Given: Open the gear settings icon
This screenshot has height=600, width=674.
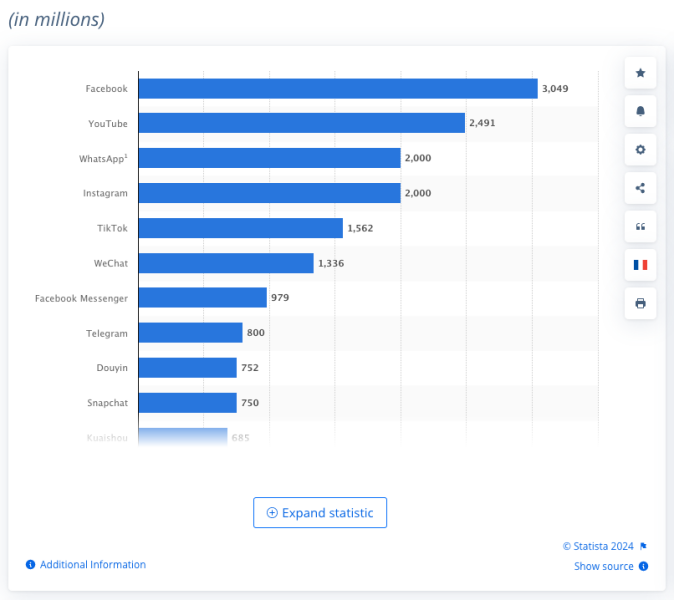Looking at the screenshot, I should click(640, 150).
